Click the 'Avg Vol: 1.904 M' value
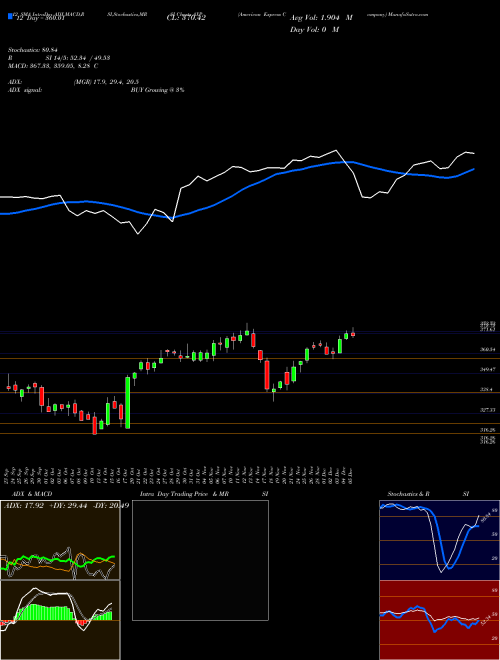The image size is (500, 660). click(321, 18)
